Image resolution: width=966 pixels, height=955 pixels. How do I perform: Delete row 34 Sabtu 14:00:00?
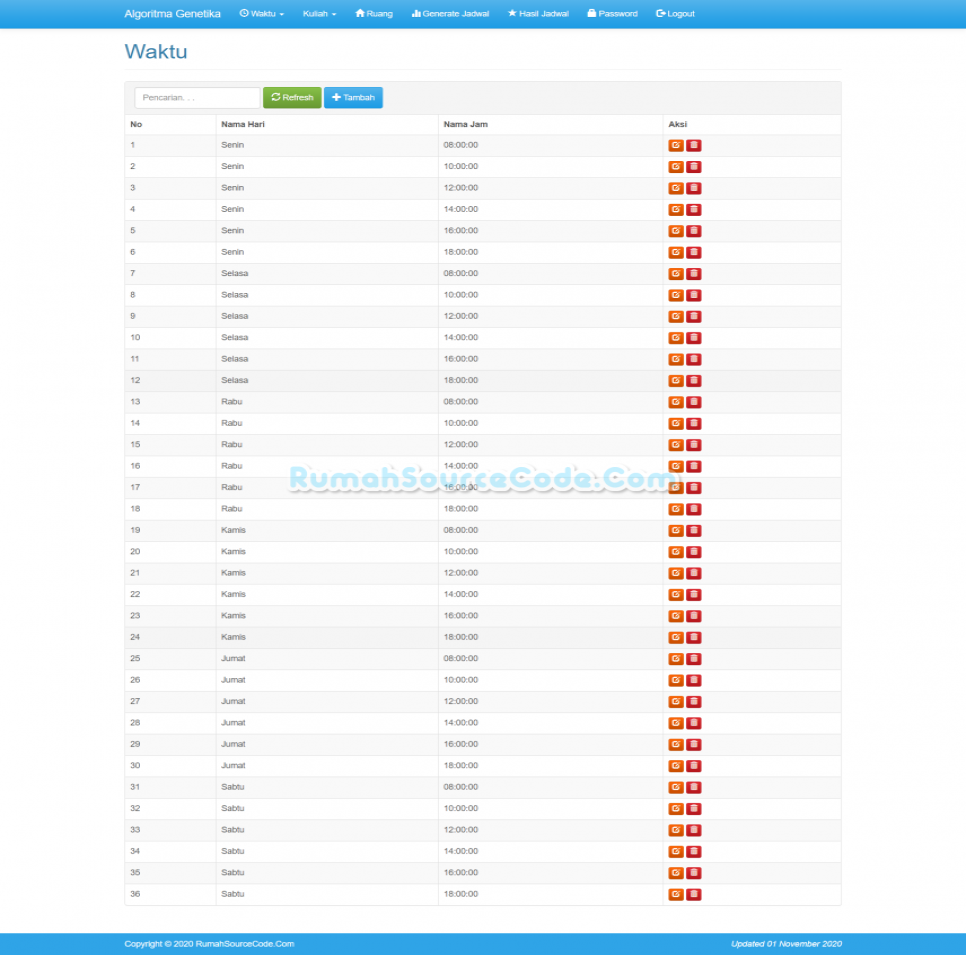694,851
